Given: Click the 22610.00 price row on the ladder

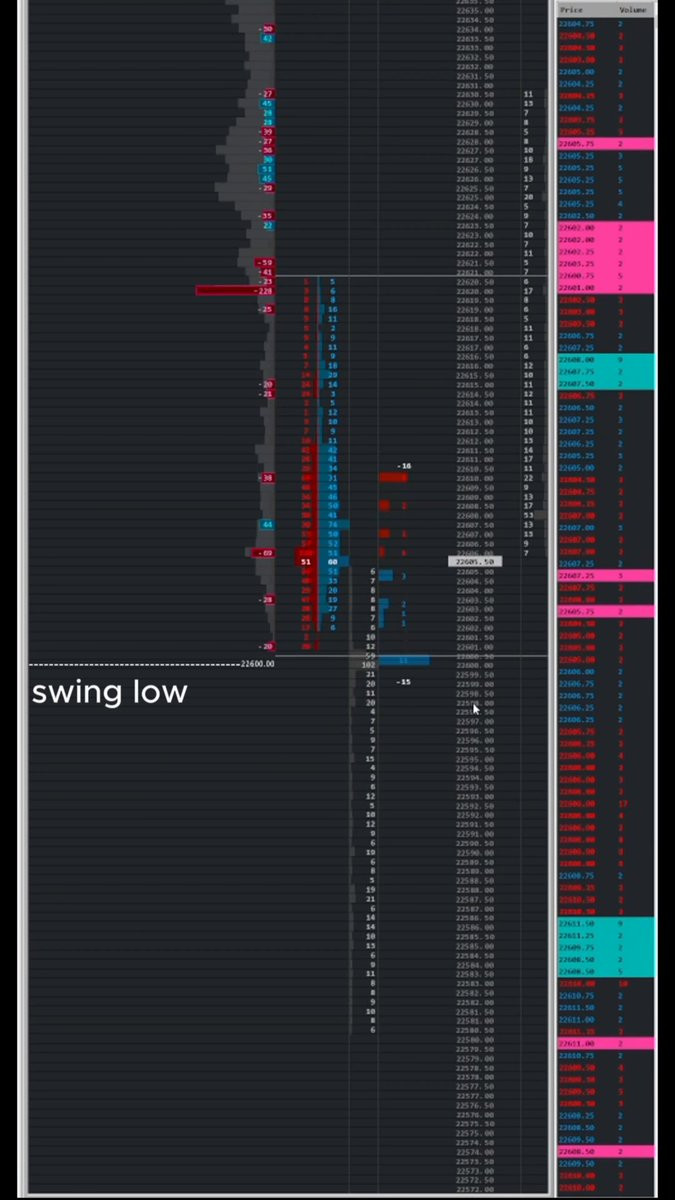Looking at the screenshot, I should [x=475, y=479].
